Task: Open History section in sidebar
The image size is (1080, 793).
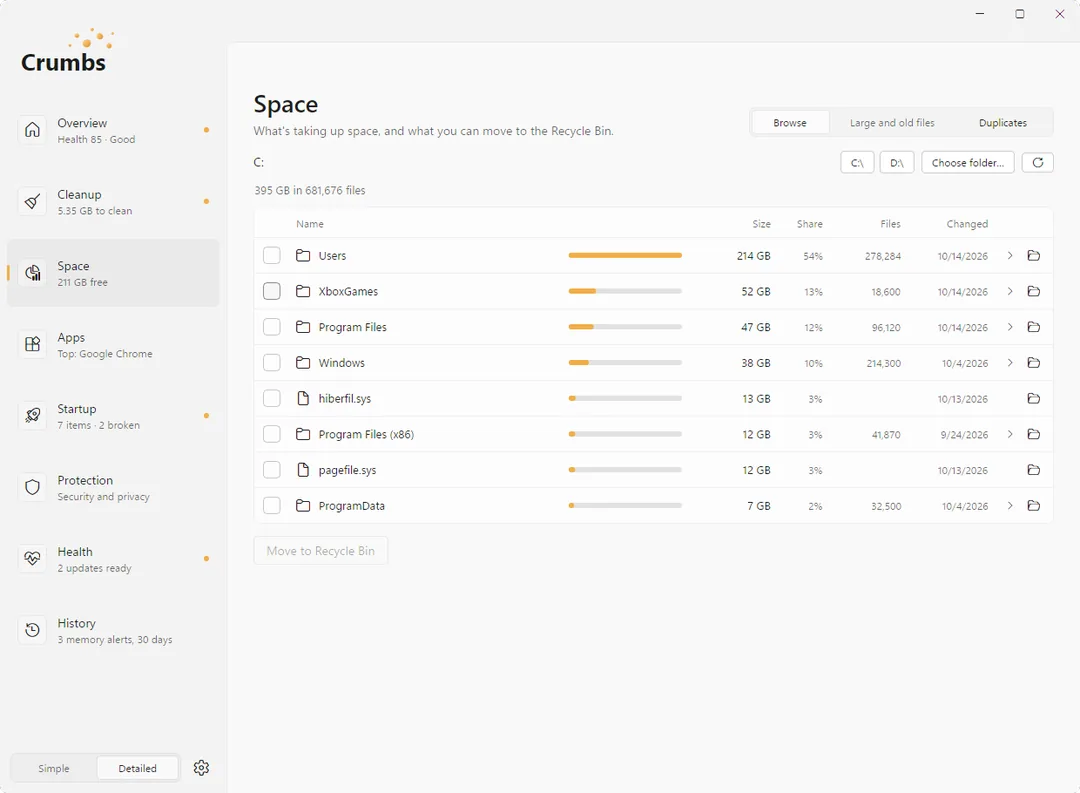Action: [x=113, y=630]
